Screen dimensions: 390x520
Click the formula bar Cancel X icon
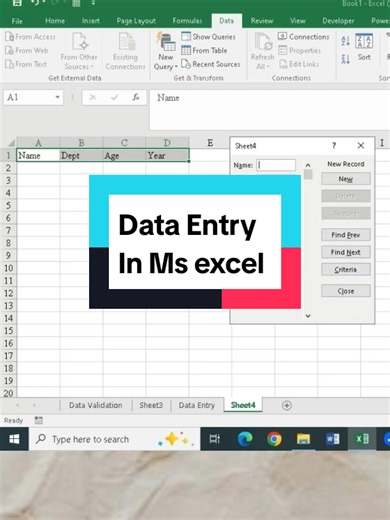tap(93, 97)
